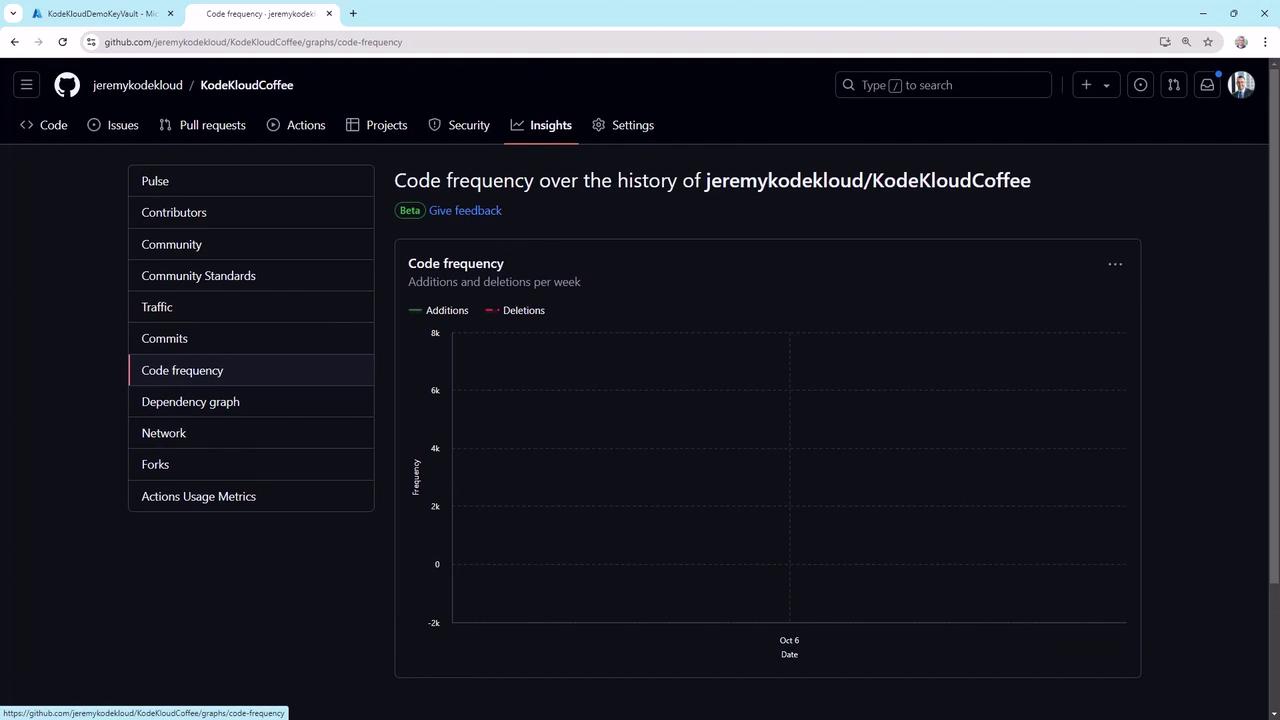View site information icon in address bar
This screenshot has height=720, width=1280.
pos(91,42)
